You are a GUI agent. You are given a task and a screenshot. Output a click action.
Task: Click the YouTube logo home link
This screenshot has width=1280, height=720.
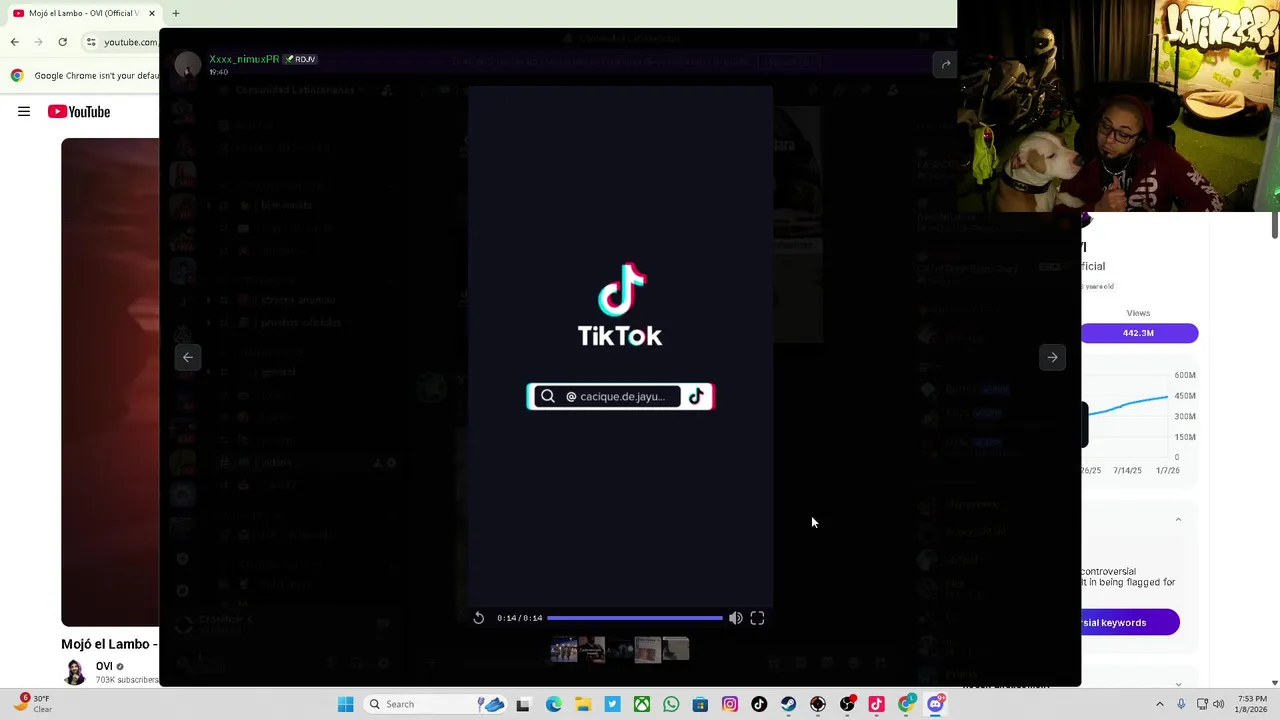[x=79, y=112]
